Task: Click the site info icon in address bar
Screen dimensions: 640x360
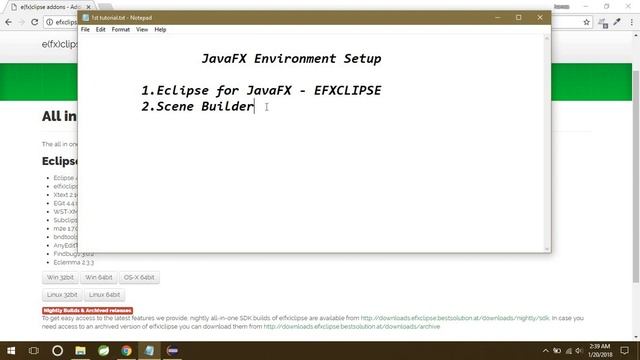Action: pos(49,22)
